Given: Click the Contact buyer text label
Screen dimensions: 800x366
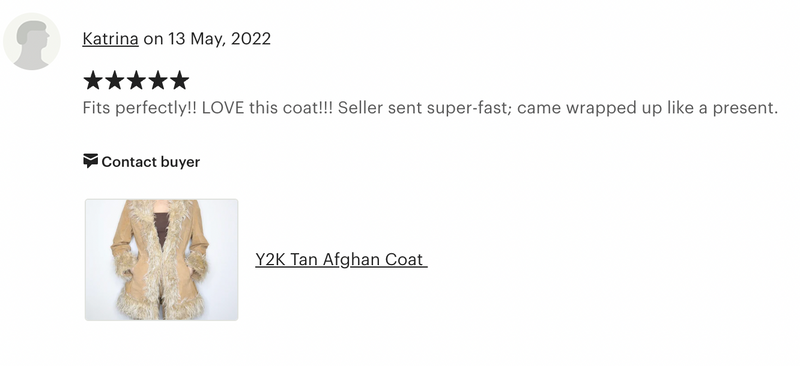Looking at the screenshot, I should [x=151, y=162].
